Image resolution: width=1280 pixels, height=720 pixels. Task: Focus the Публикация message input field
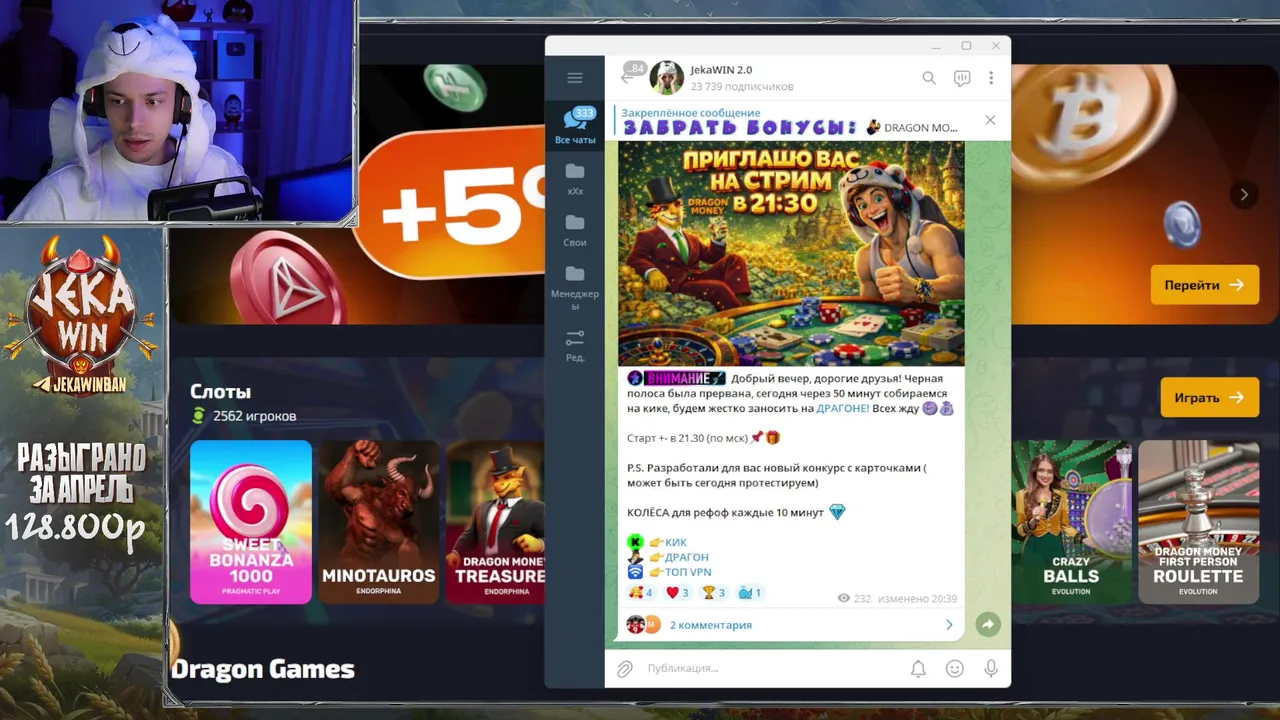pos(770,668)
